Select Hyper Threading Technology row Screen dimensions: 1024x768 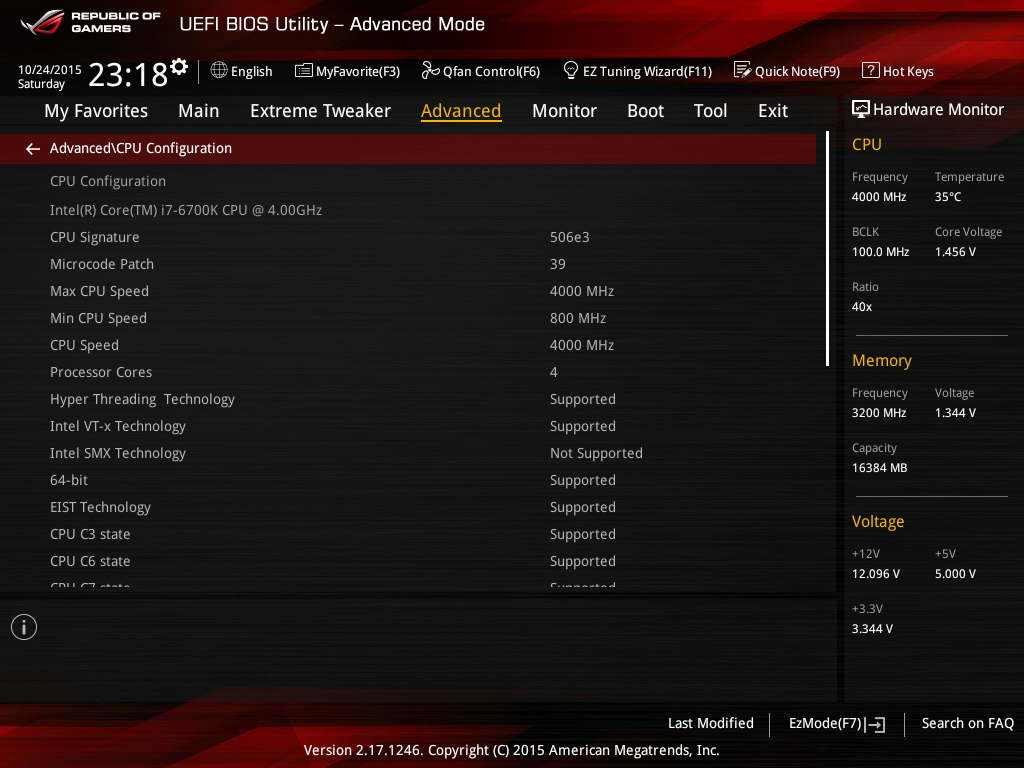tap(408, 399)
